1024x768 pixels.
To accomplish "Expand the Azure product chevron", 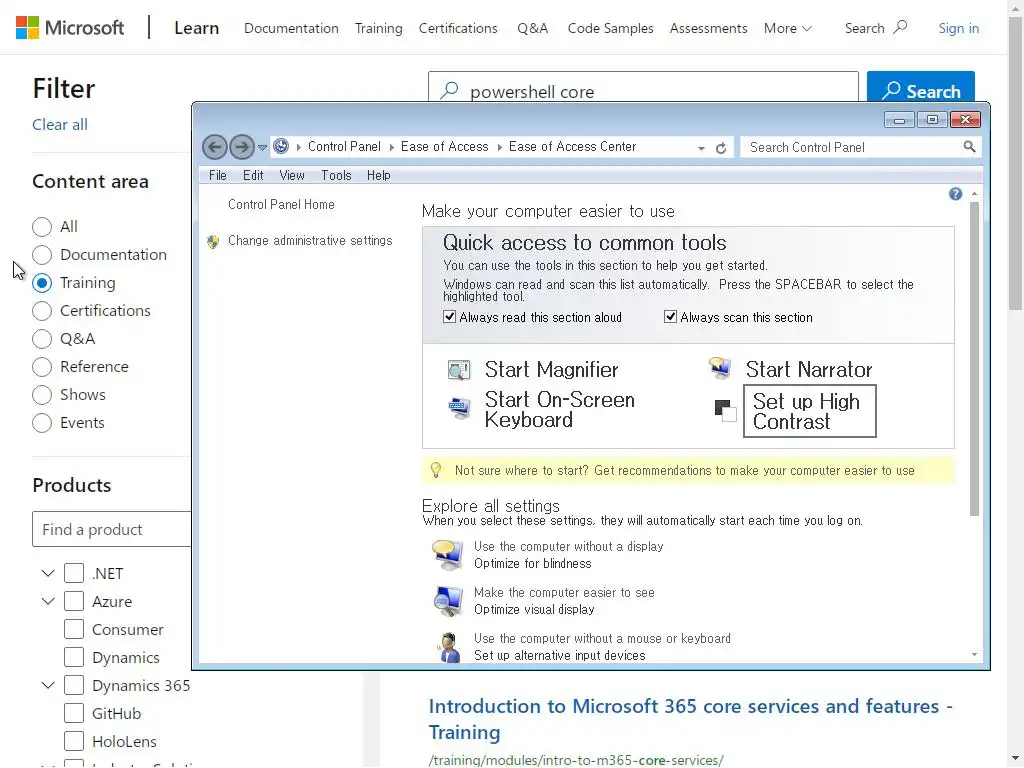I will pyautogui.click(x=48, y=601).
